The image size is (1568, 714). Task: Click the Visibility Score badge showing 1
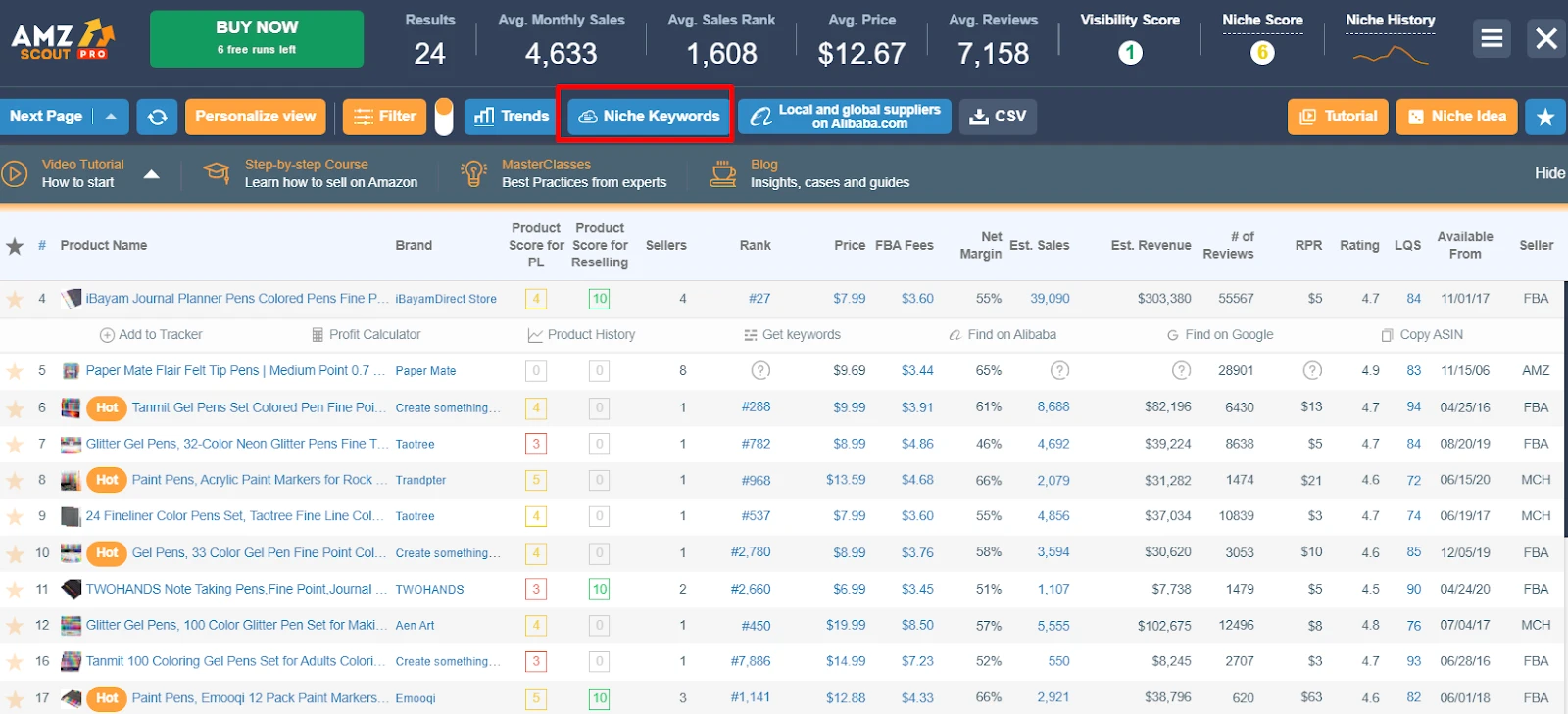coord(1130,53)
